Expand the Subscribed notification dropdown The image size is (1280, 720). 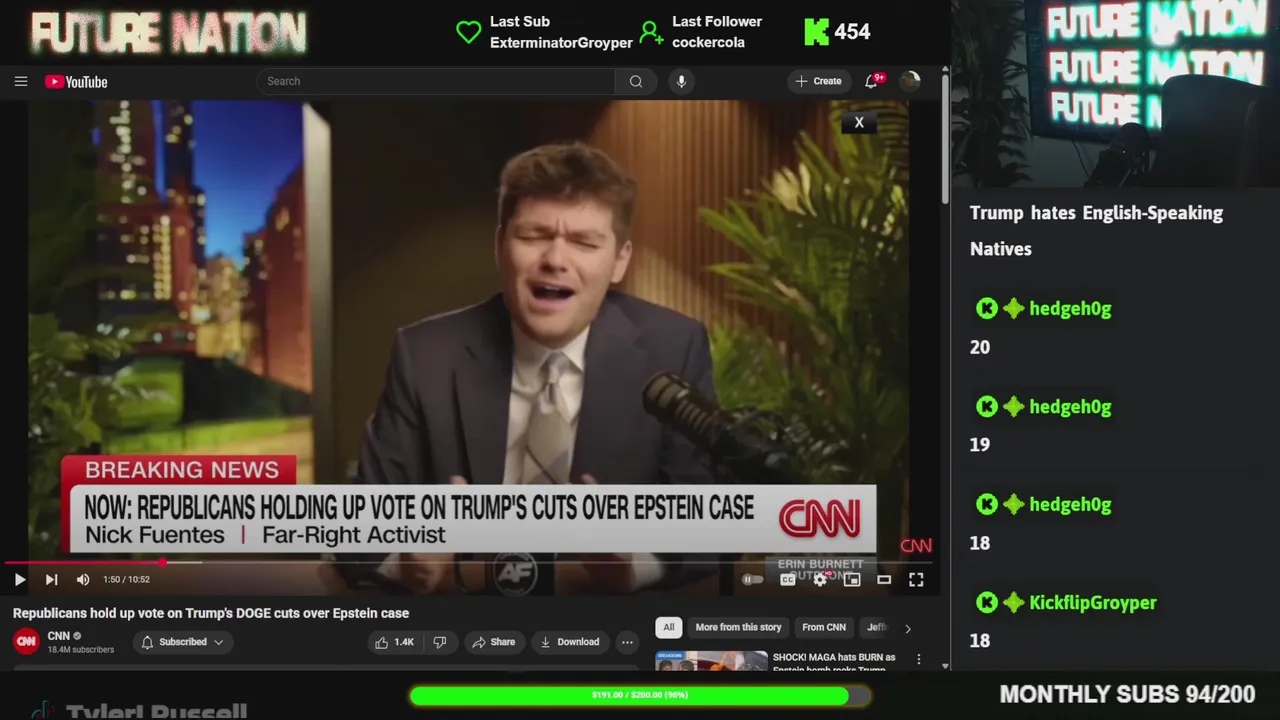tap(182, 642)
